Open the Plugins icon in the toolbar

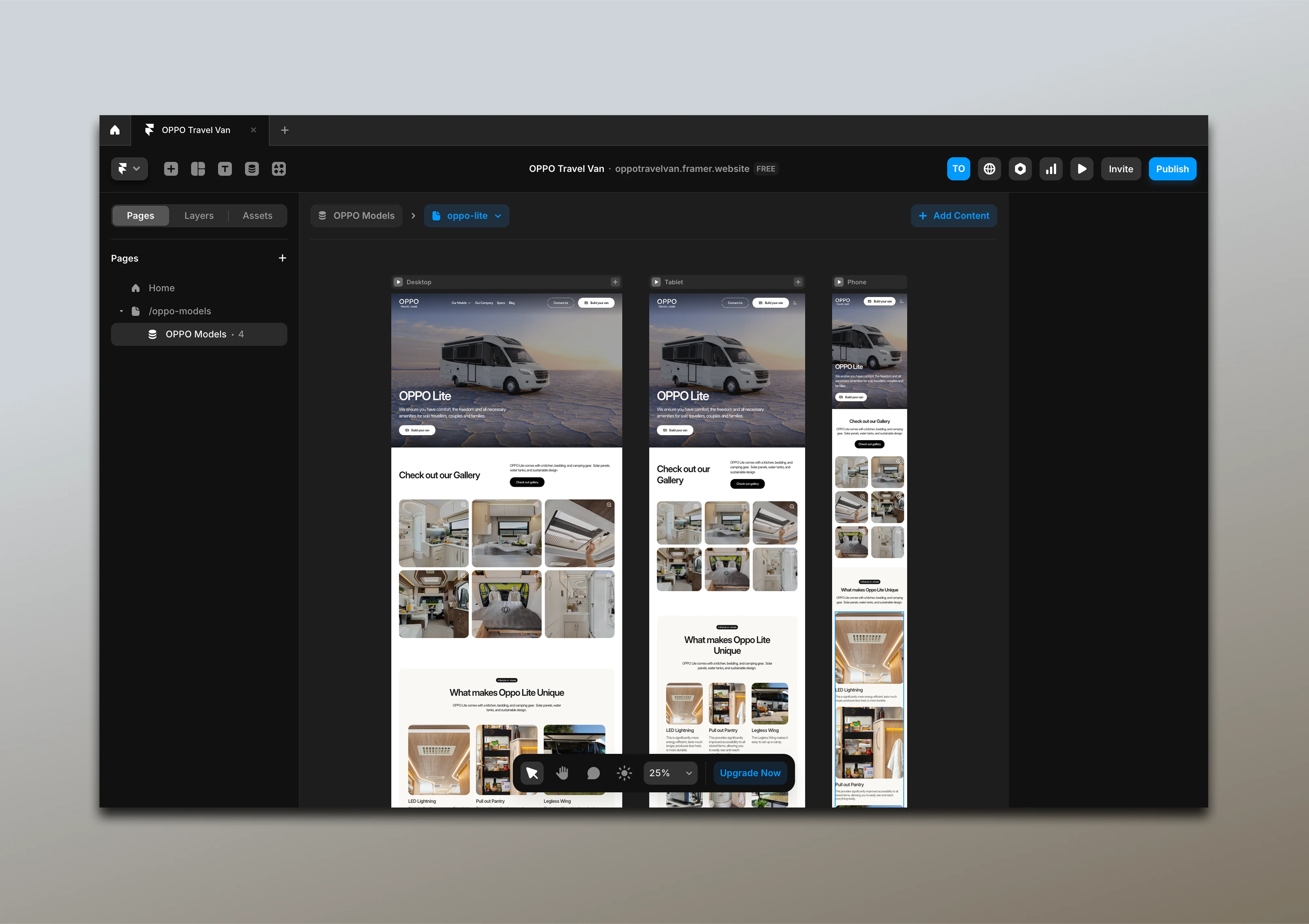click(x=279, y=169)
